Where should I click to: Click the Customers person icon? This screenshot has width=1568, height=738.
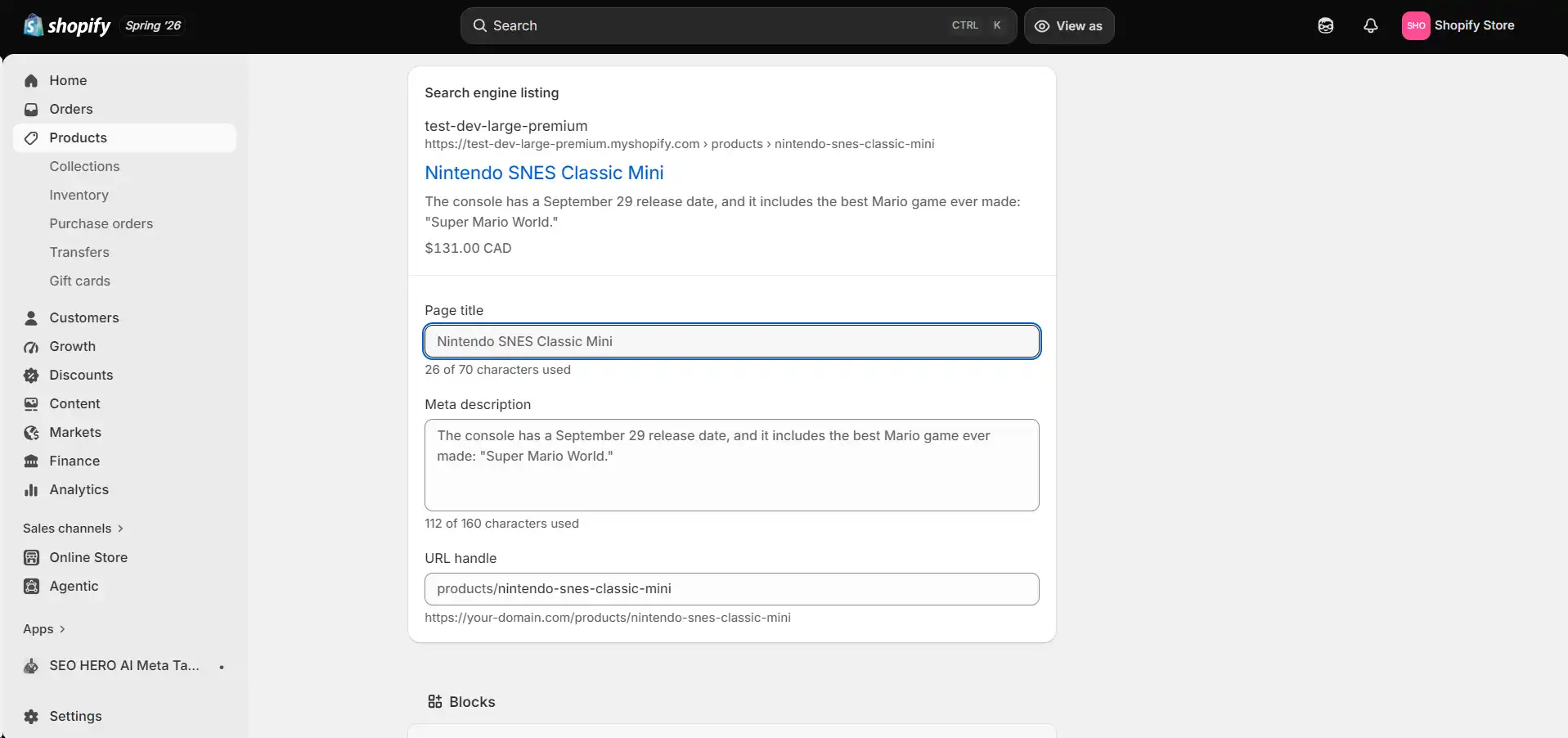pyautogui.click(x=31, y=317)
